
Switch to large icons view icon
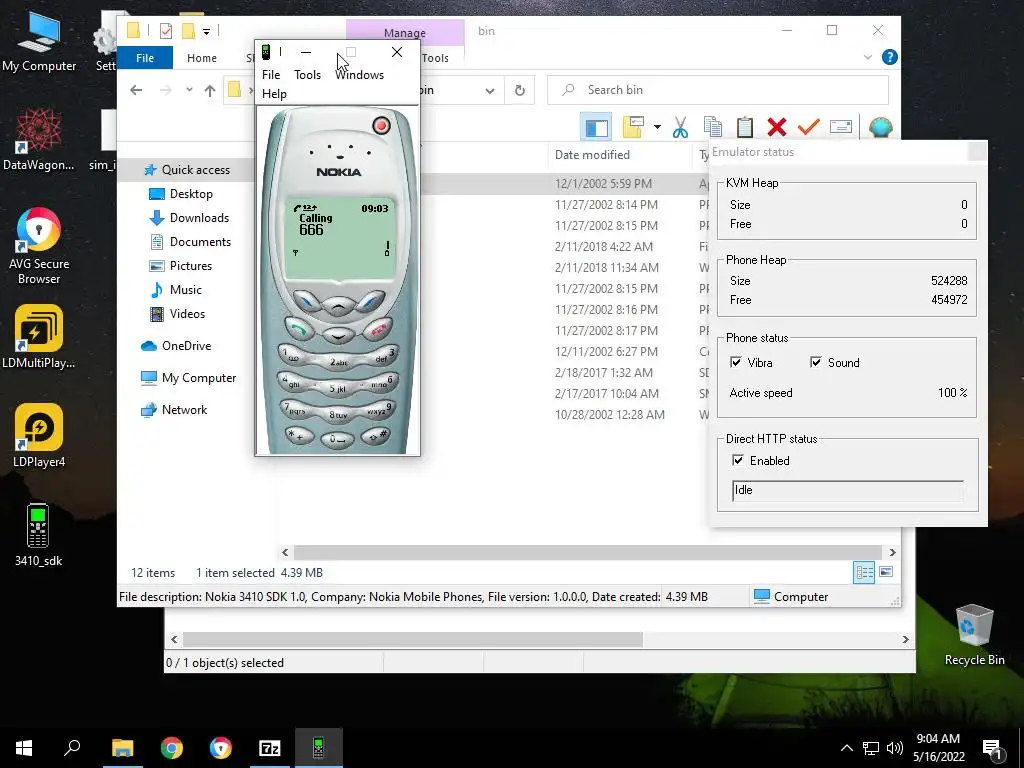(x=886, y=572)
